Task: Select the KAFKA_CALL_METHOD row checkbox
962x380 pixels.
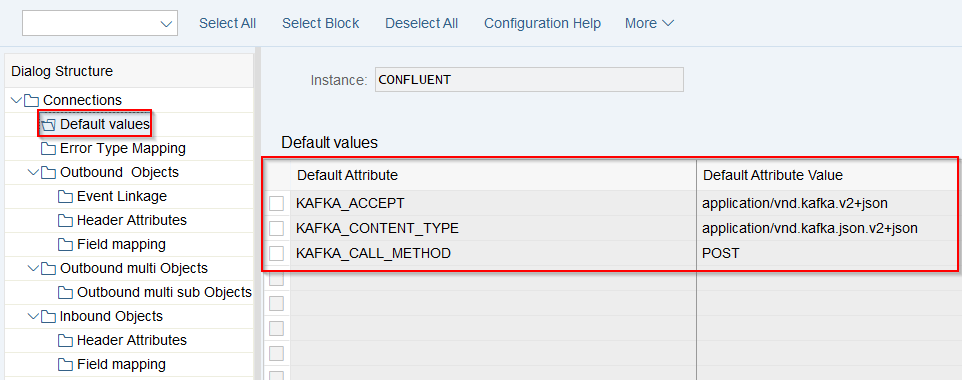Action: tap(277, 253)
